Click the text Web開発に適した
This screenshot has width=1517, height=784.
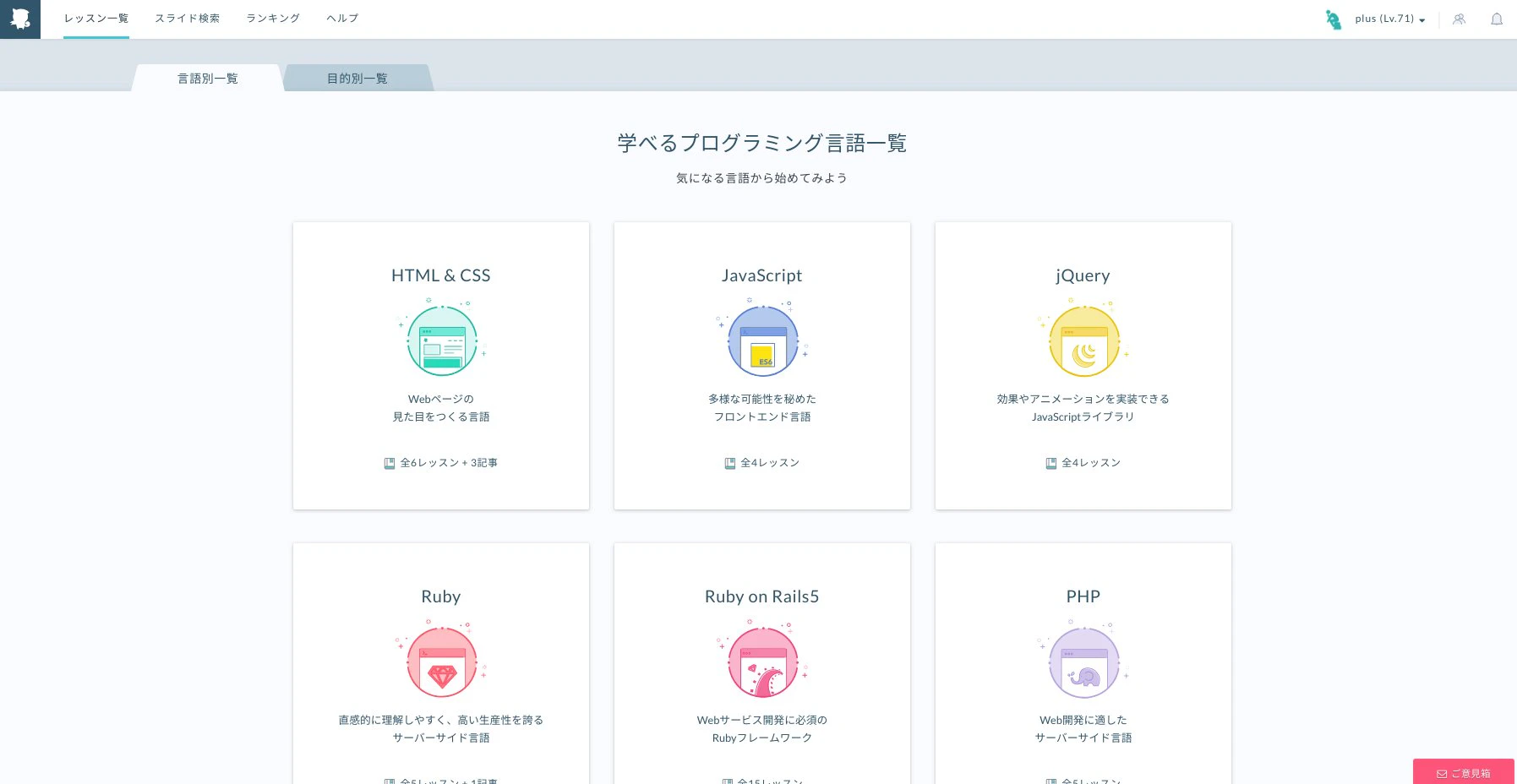pos(1083,720)
